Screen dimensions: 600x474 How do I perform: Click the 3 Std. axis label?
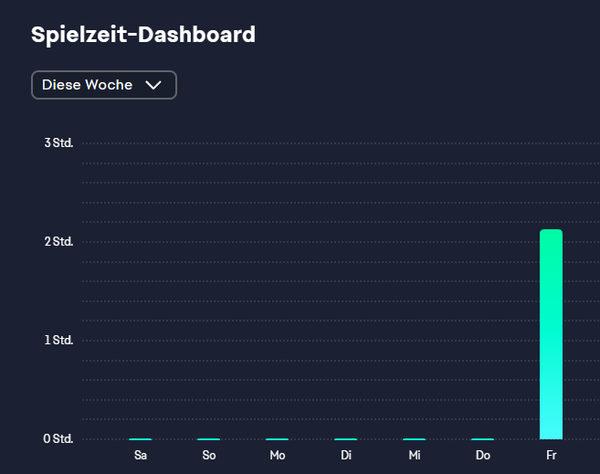point(59,143)
